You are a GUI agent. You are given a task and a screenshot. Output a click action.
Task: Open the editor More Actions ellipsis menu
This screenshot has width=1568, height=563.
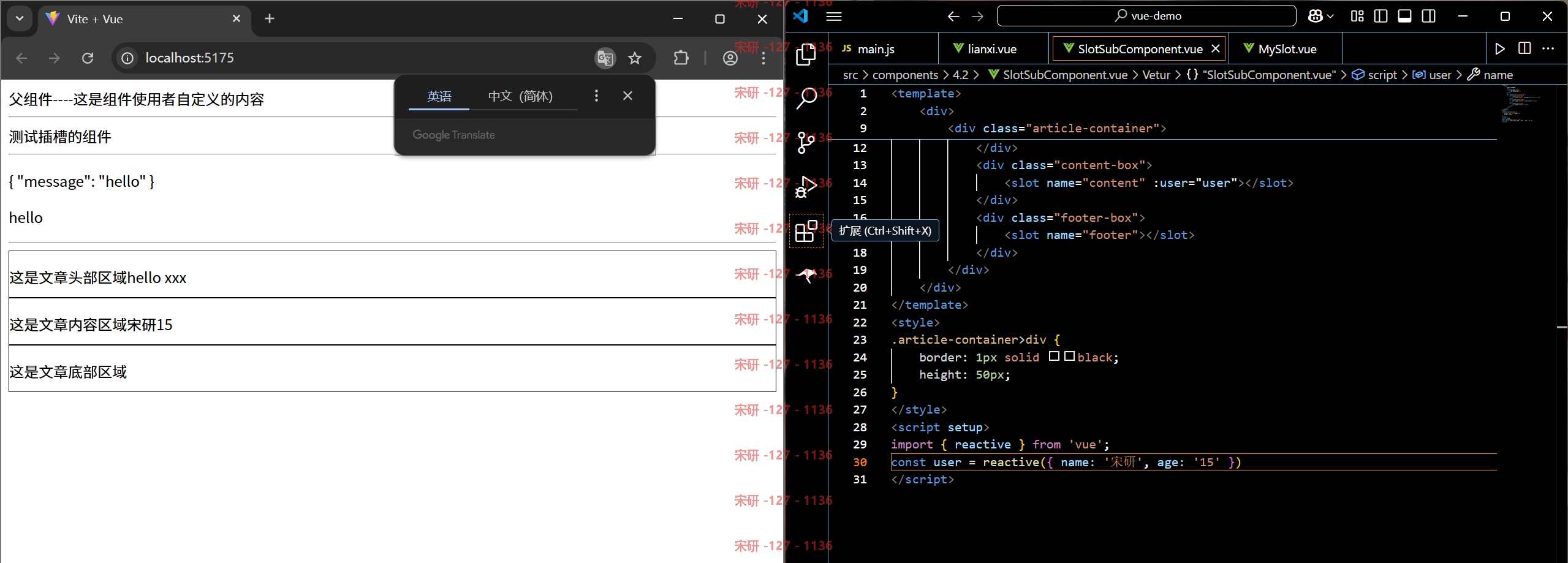coord(1548,48)
